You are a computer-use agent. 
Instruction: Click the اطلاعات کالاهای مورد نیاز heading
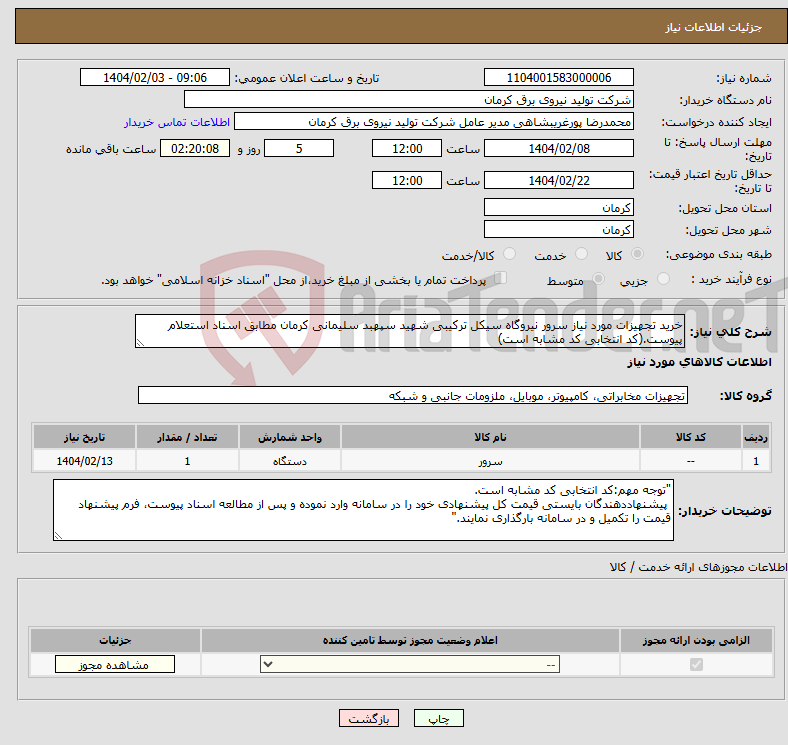click(x=699, y=362)
